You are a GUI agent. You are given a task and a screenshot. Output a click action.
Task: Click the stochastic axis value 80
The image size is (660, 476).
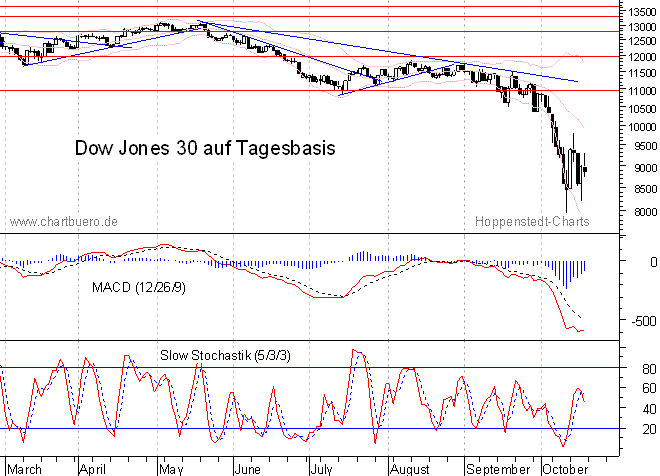click(649, 370)
